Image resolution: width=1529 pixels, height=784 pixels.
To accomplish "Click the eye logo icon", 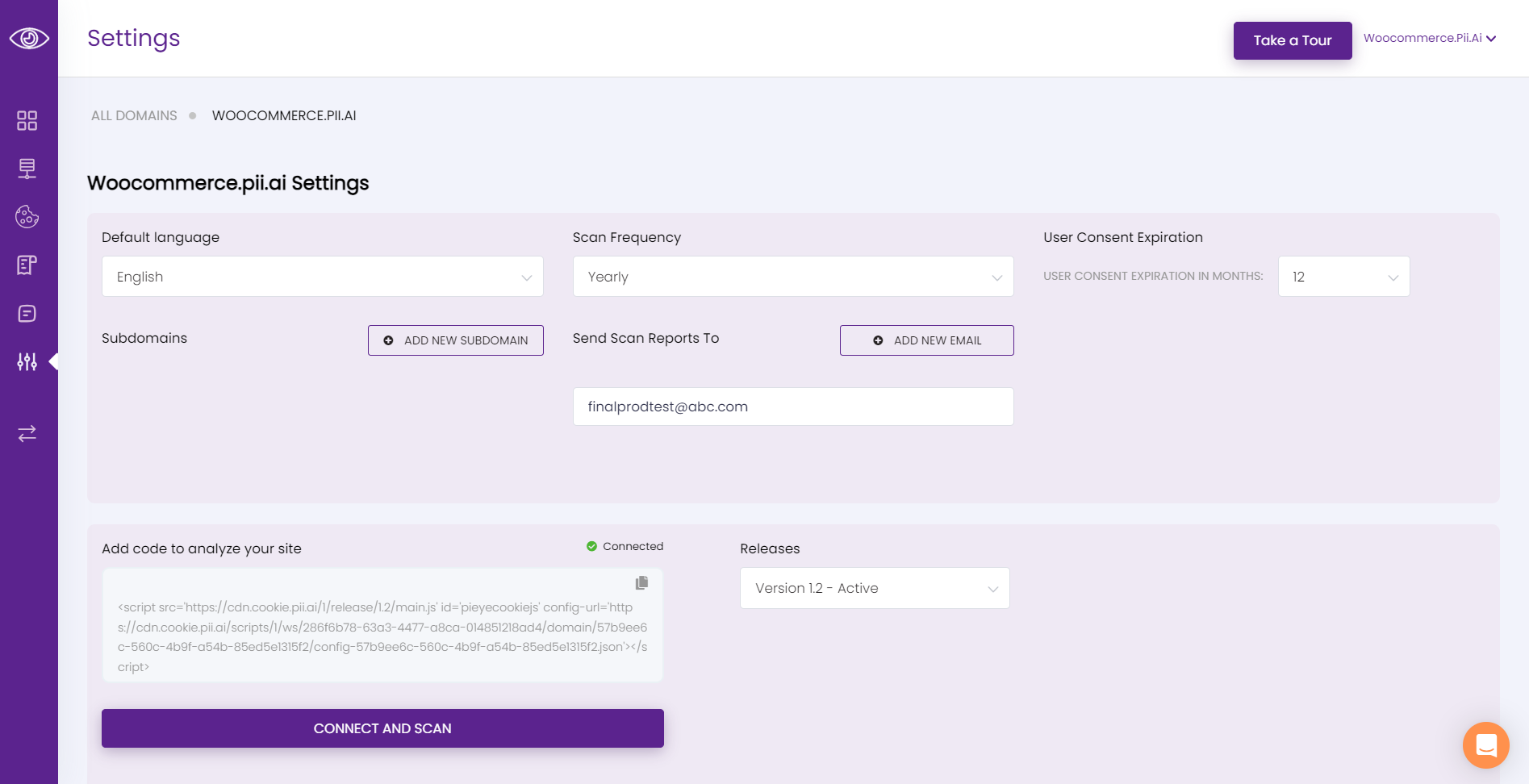I will tap(29, 38).
